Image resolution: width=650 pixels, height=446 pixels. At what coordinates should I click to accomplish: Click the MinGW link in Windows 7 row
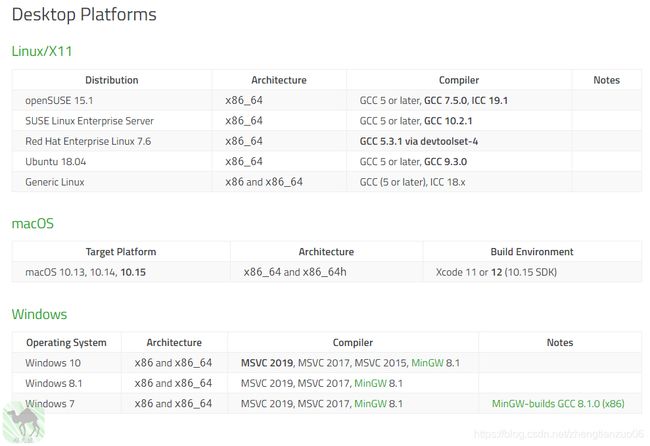click(x=370, y=404)
